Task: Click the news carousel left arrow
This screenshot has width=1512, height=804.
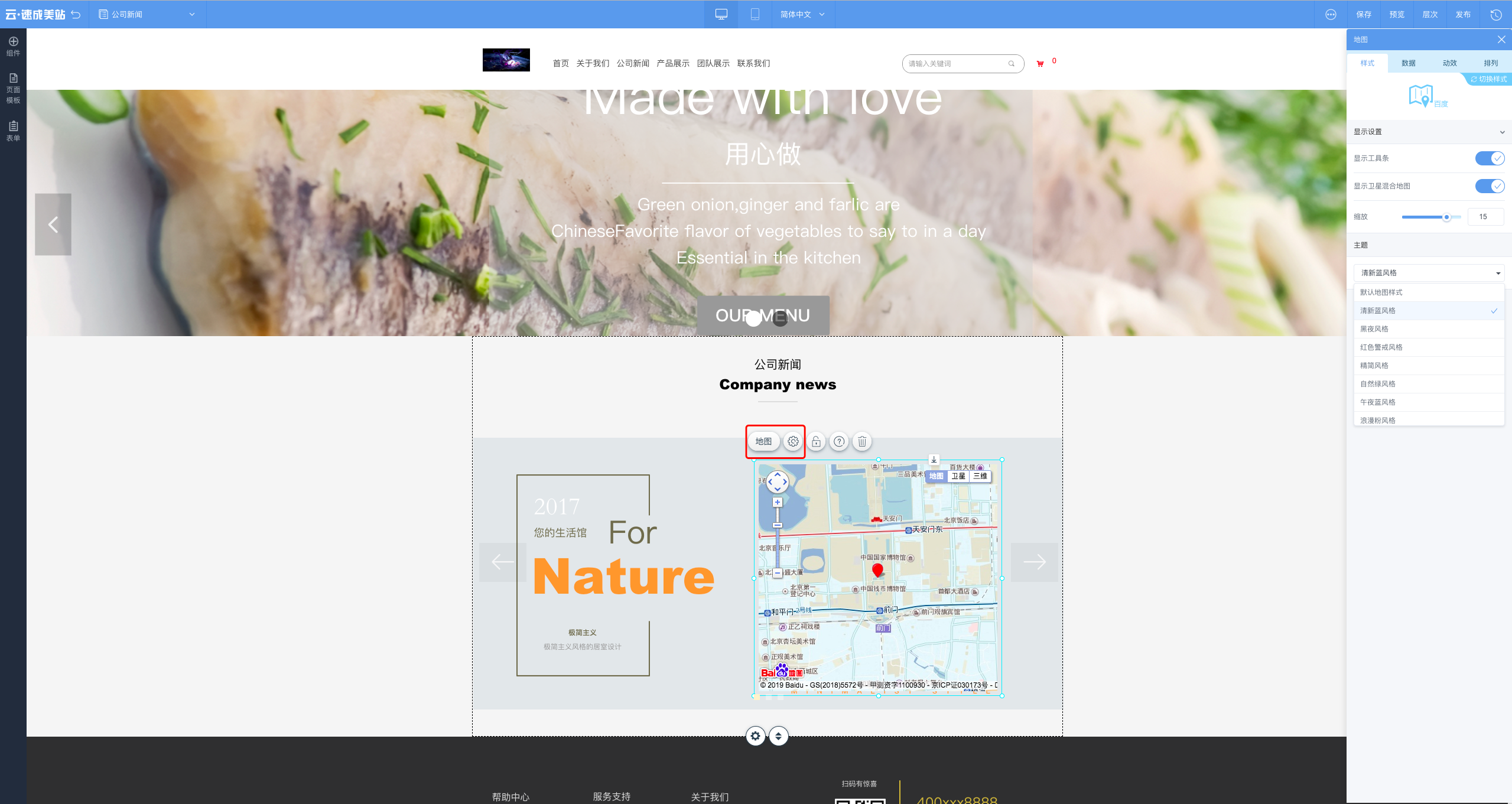Action: tap(503, 562)
